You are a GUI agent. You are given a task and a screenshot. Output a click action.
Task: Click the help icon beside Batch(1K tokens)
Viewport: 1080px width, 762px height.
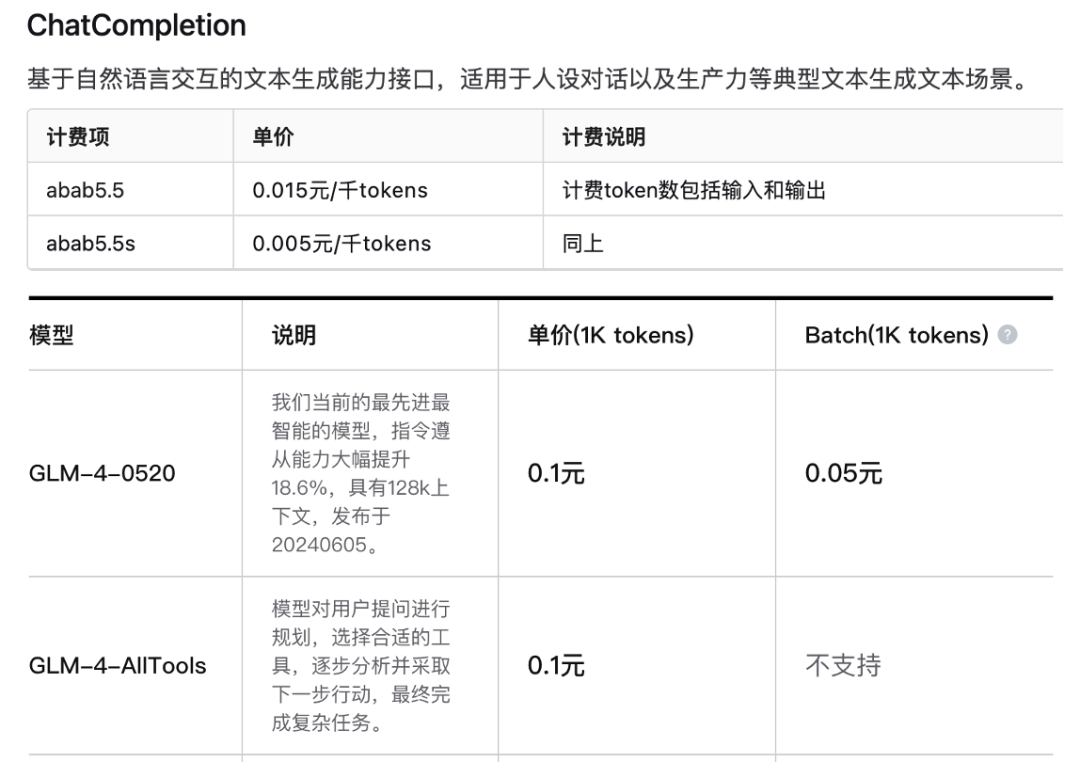click(x=1008, y=336)
